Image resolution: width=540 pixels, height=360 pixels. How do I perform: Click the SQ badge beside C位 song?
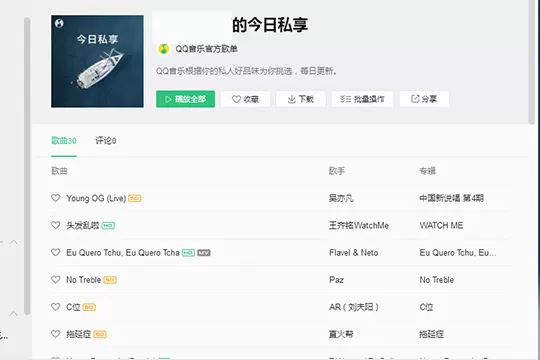pos(89,307)
